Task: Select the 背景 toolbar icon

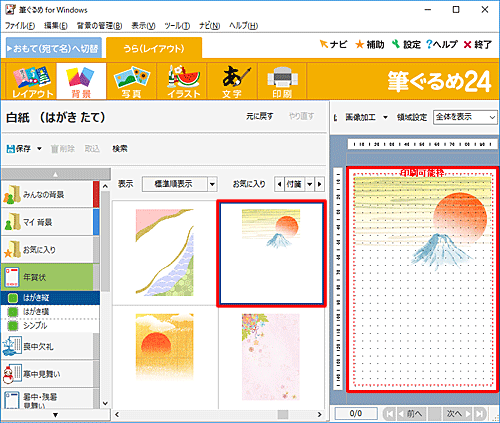Action: coord(81,81)
